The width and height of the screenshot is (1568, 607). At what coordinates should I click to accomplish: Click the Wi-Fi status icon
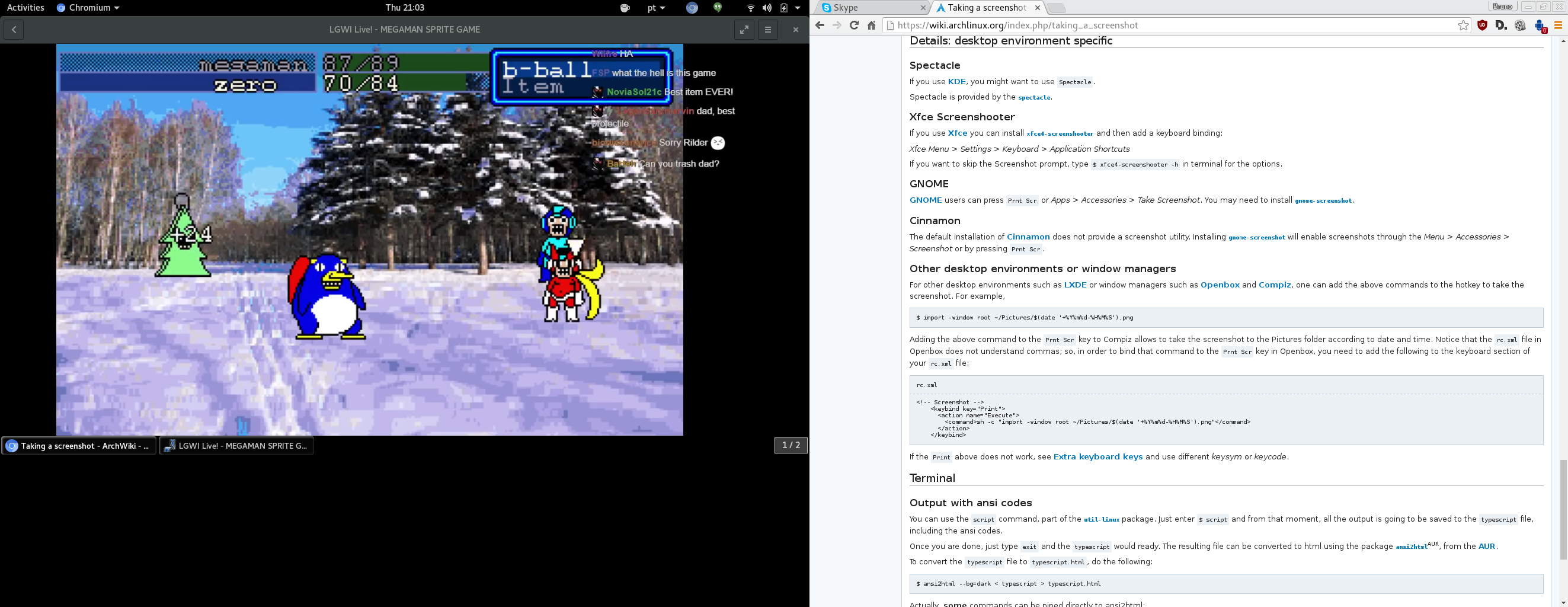coord(751,8)
